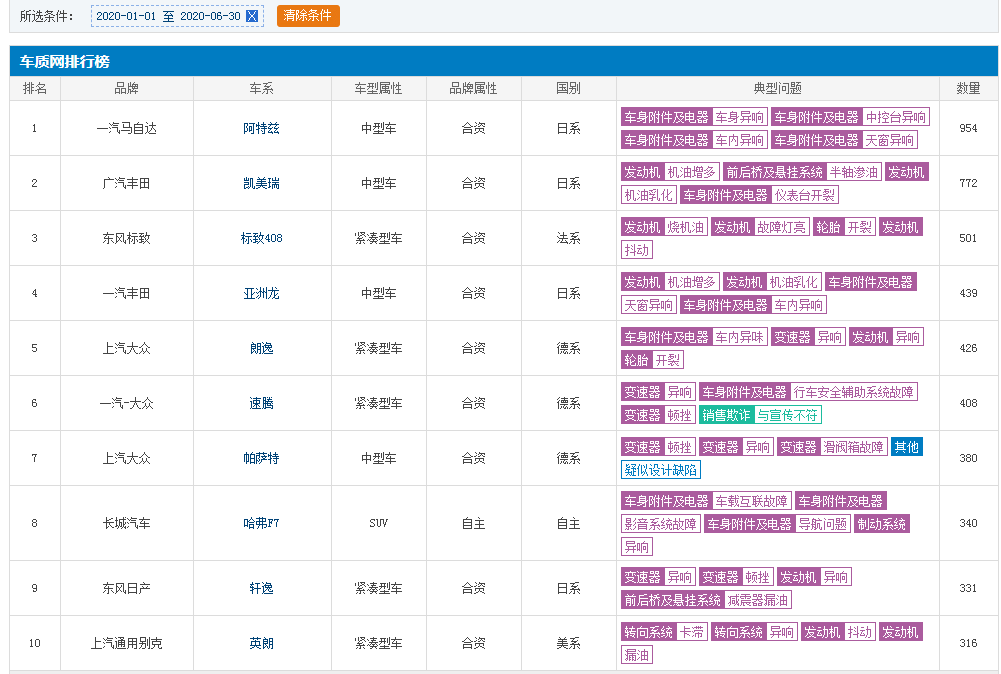Click the 美系 country cell

tap(568, 643)
